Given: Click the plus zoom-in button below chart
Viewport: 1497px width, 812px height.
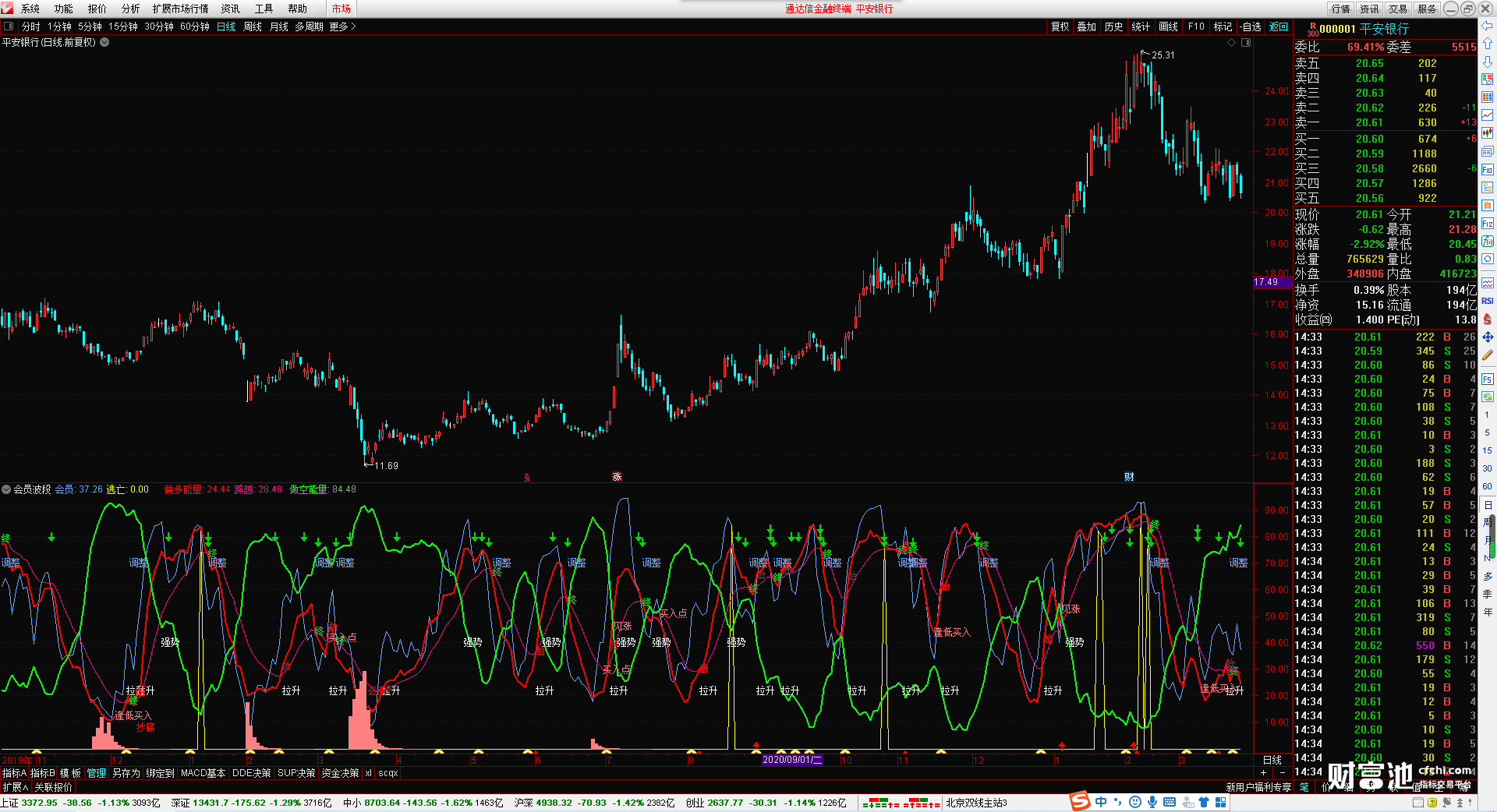Looking at the screenshot, I should (1263, 773).
